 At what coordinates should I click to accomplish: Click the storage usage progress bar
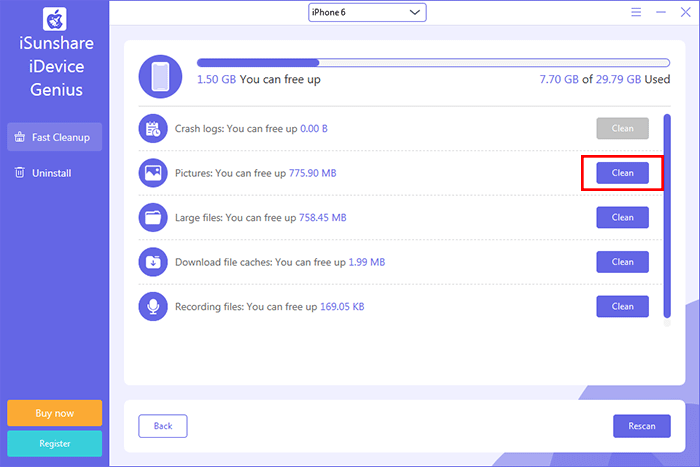(433, 63)
